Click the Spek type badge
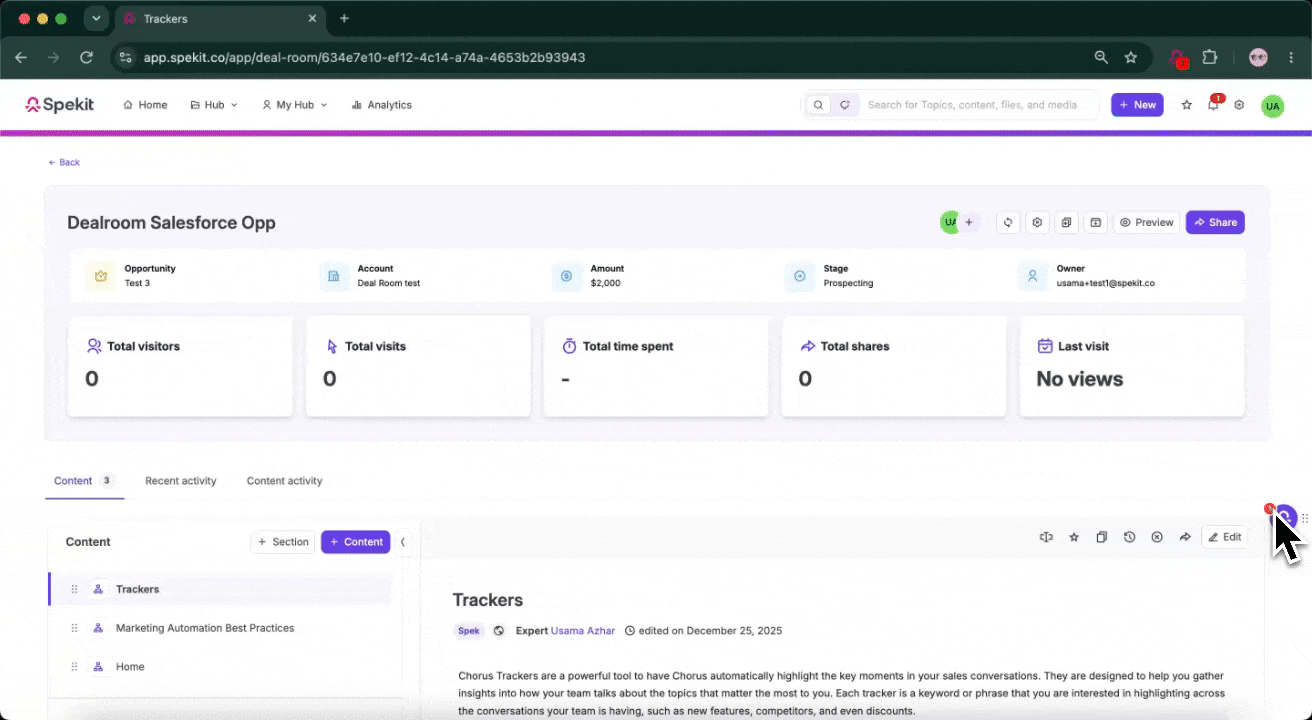The width and height of the screenshot is (1312, 720). tap(469, 631)
